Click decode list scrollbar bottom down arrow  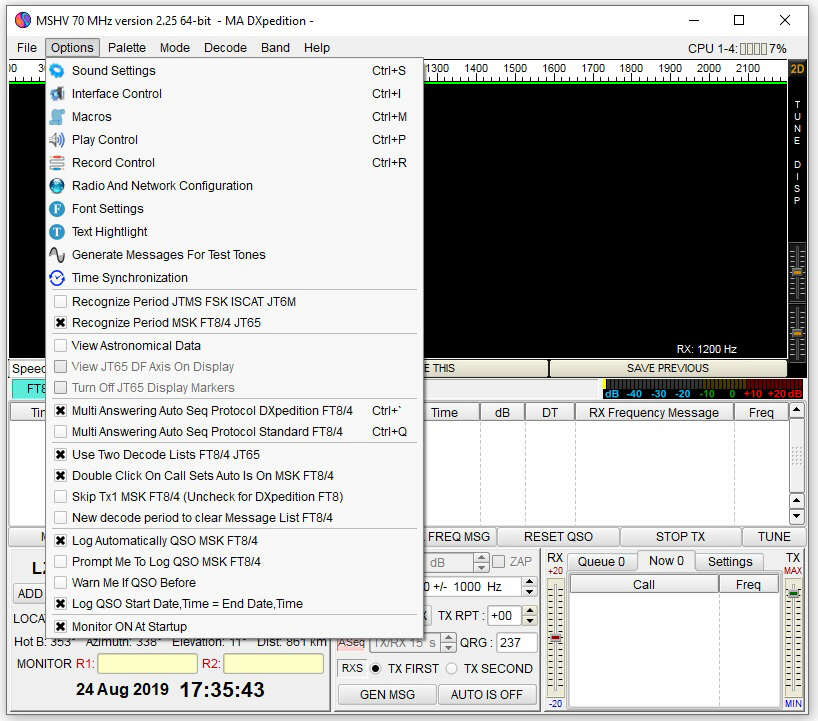[x=797, y=516]
